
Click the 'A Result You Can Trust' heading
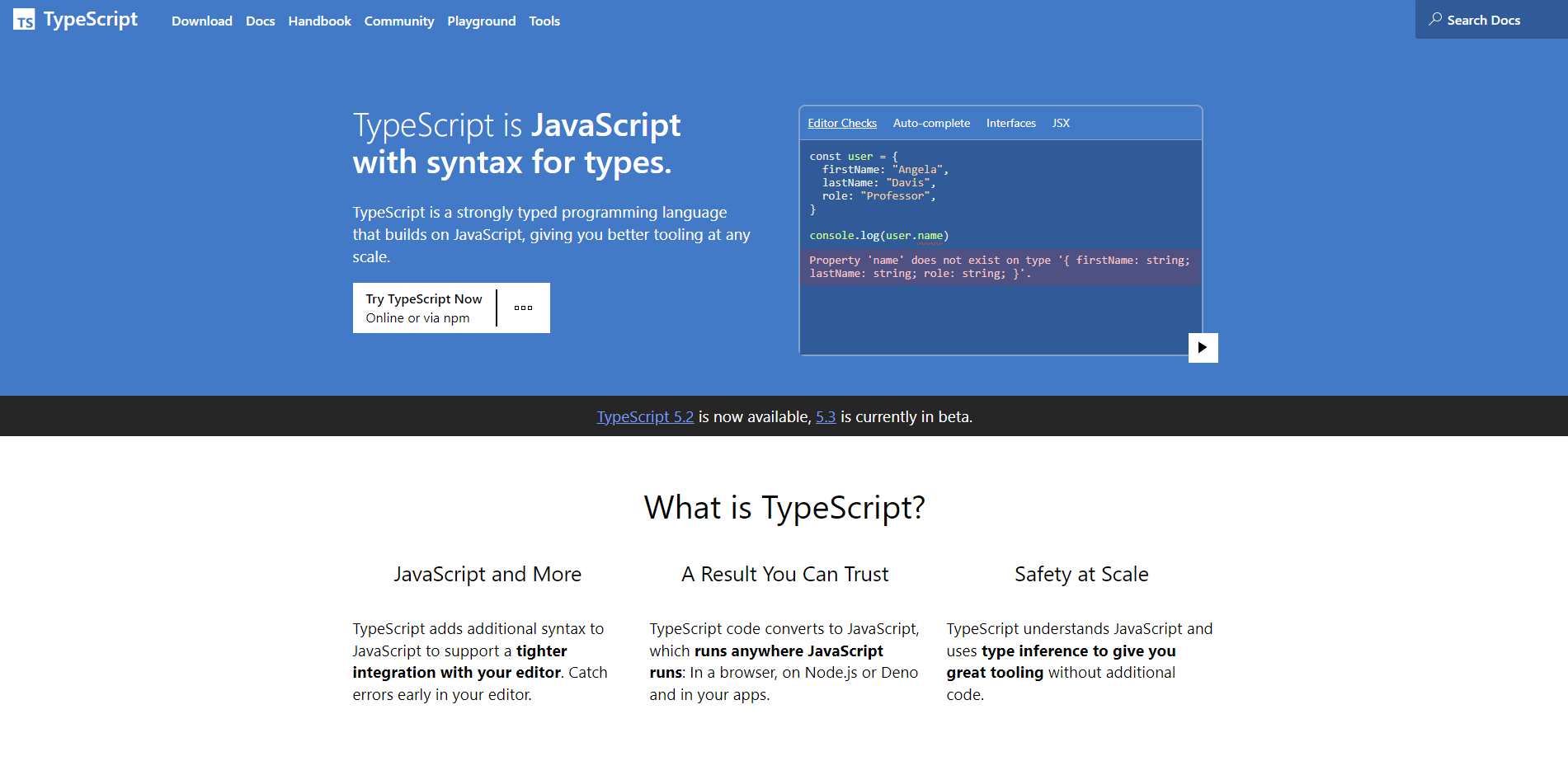tap(784, 575)
